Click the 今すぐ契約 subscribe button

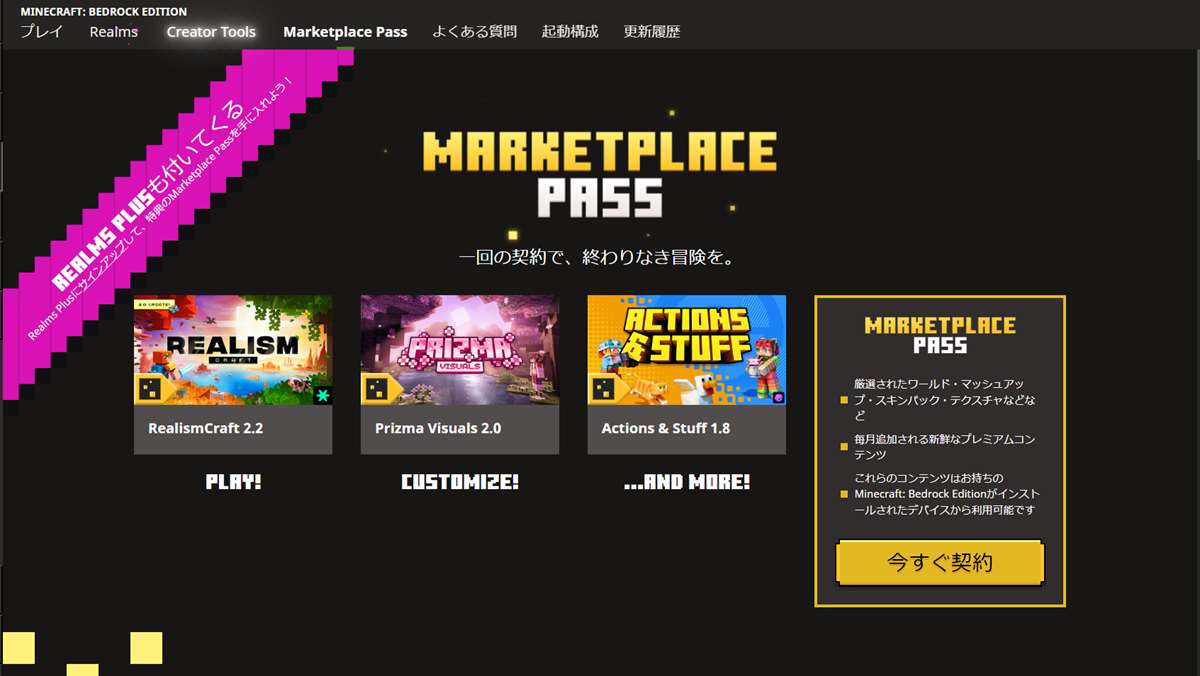pyautogui.click(x=940, y=562)
